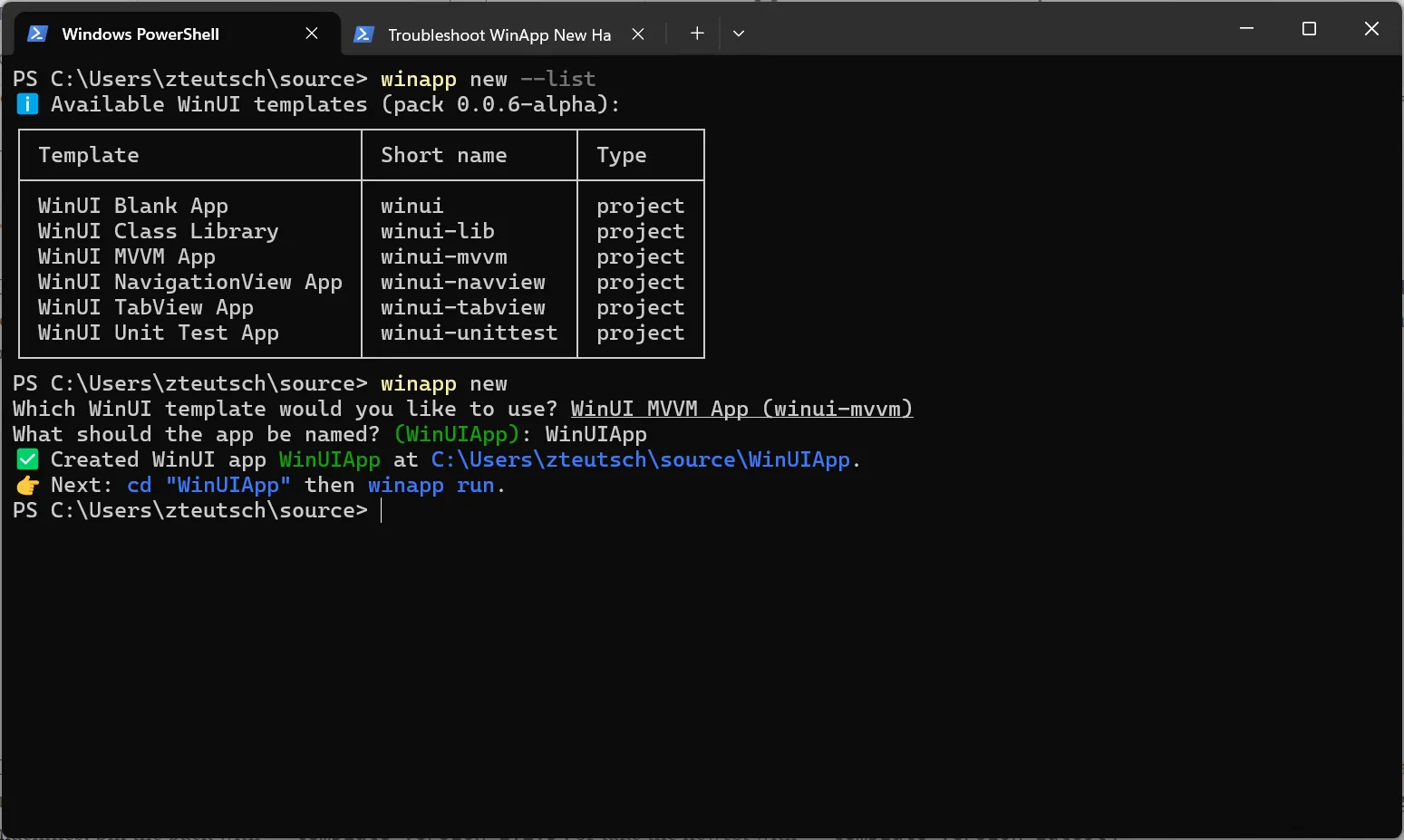The width and height of the screenshot is (1404, 840).
Task: Click at the active prompt cursor
Action: pyautogui.click(x=382, y=510)
